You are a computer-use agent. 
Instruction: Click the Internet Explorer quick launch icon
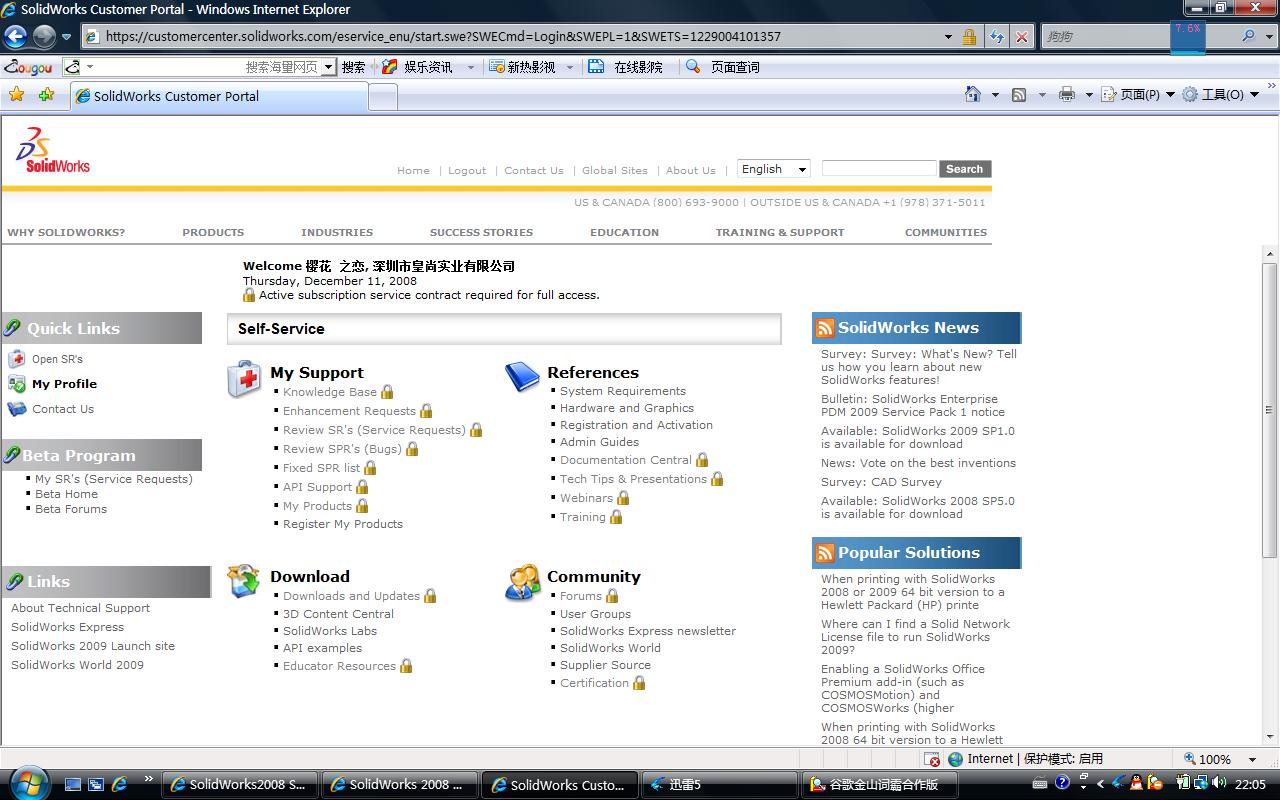pyautogui.click(x=119, y=785)
